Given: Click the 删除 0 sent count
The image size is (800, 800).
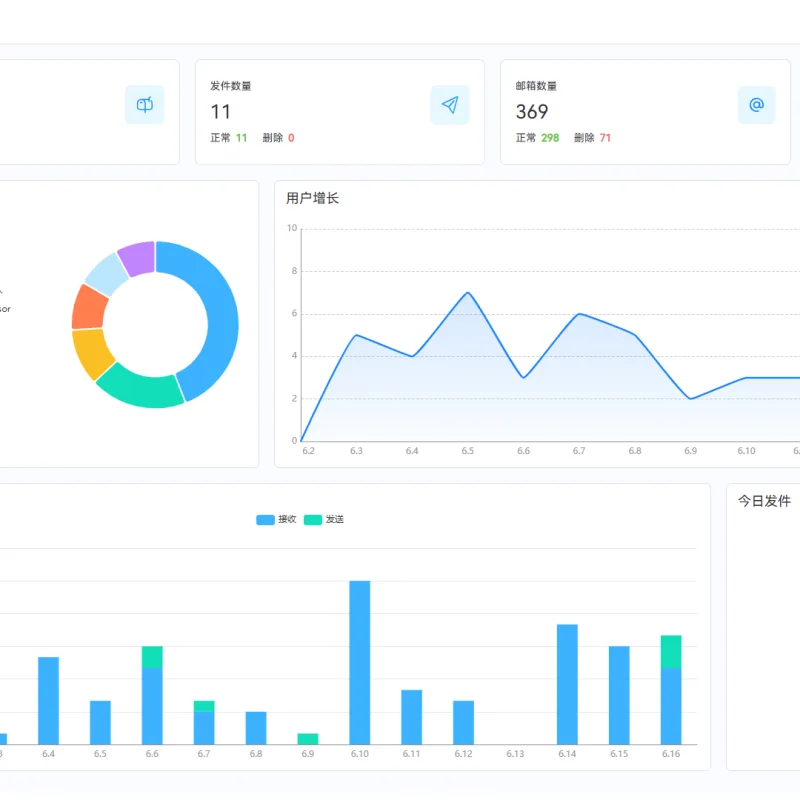Looking at the screenshot, I should (278, 138).
